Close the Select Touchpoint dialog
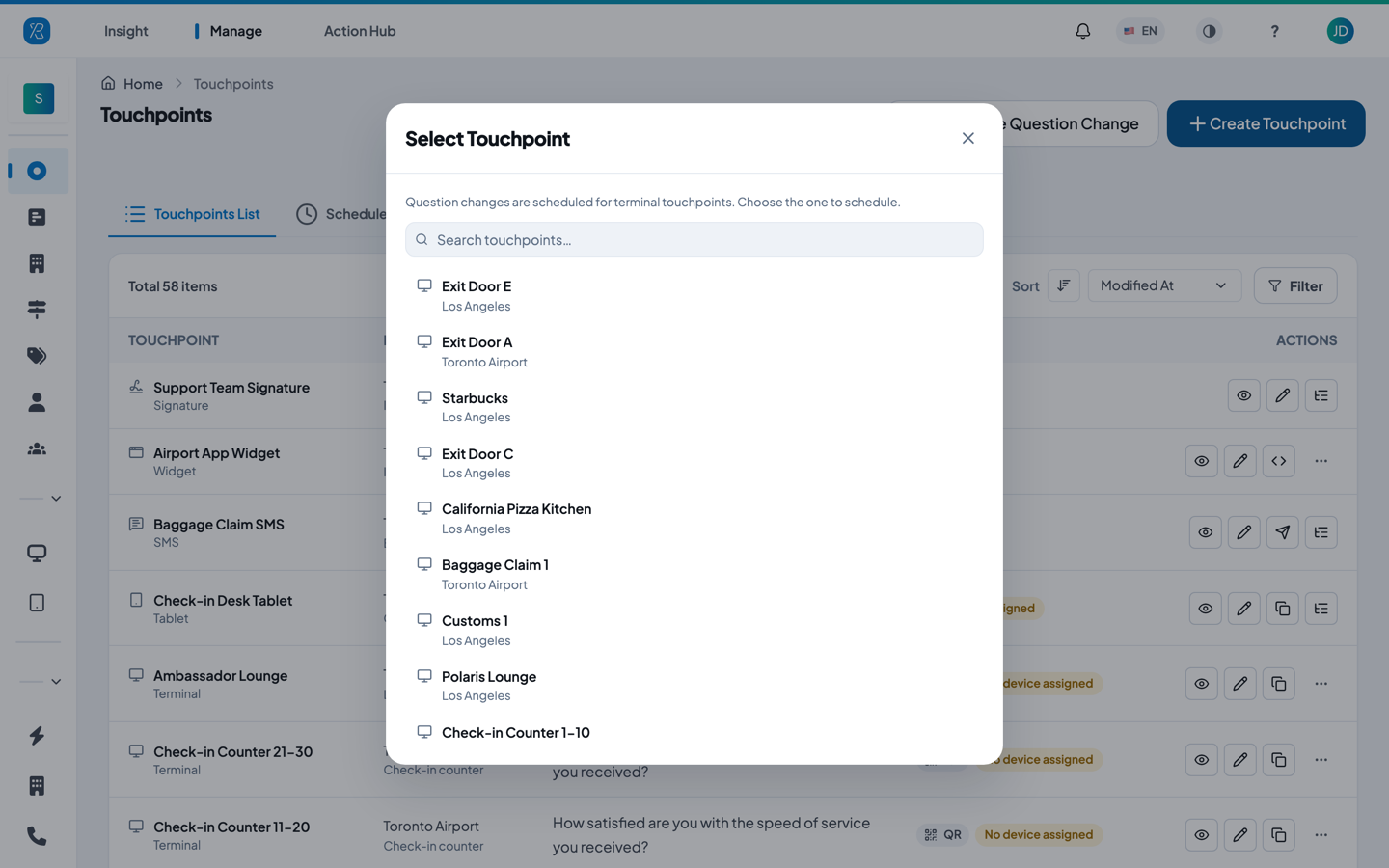The width and height of the screenshot is (1389, 868). [x=967, y=138]
